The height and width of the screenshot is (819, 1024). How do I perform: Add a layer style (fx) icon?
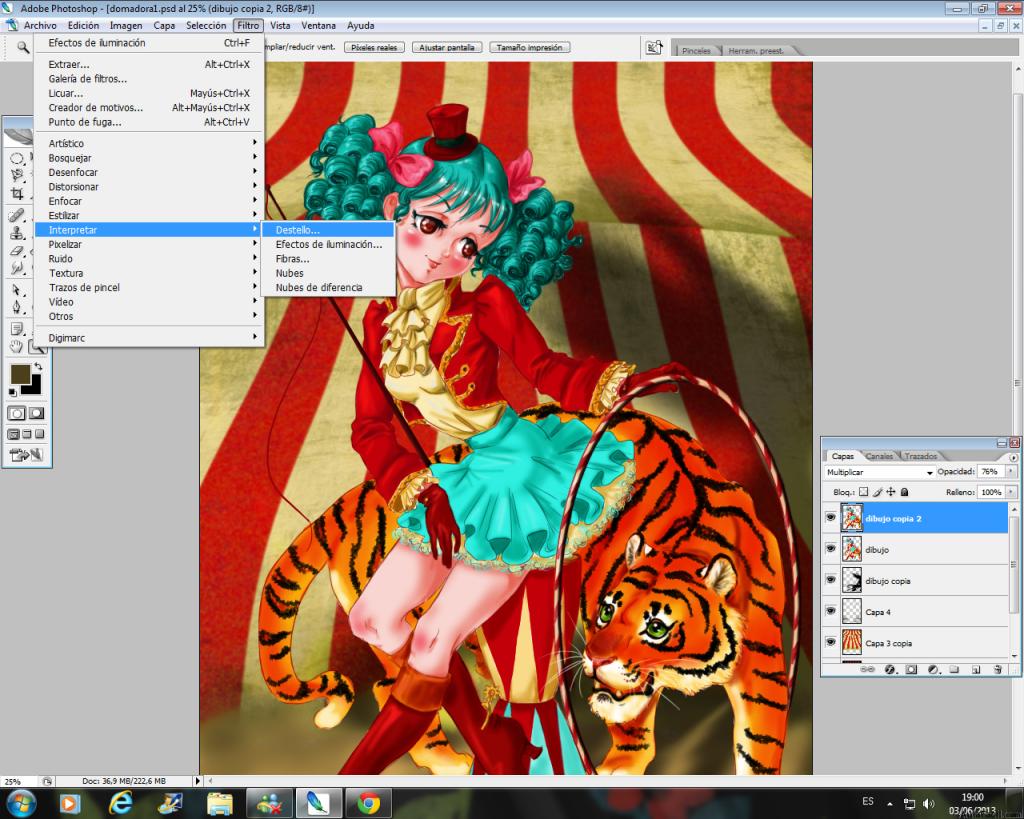(889, 669)
